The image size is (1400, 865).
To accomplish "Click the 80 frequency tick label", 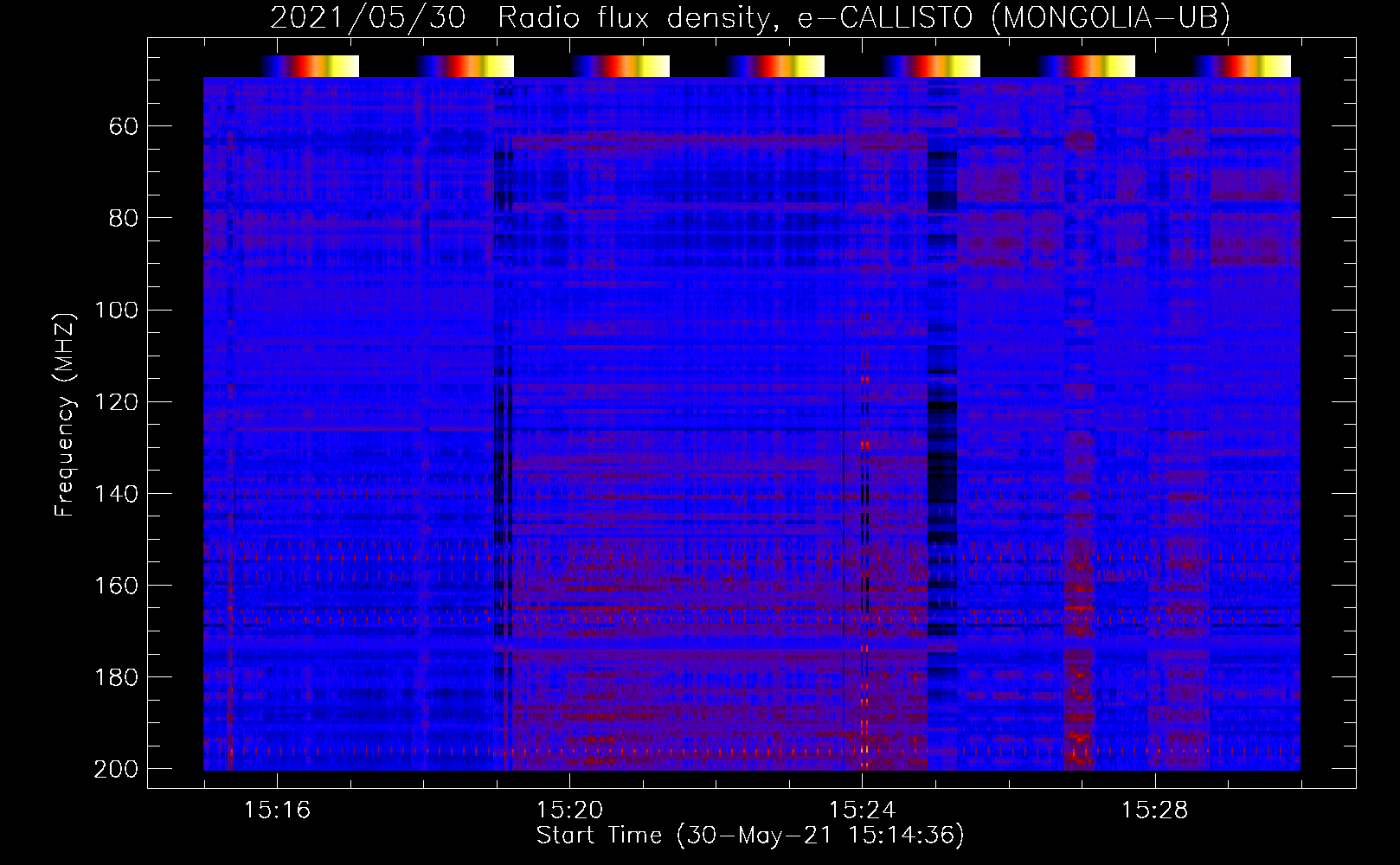I will click(x=124, y=219).
